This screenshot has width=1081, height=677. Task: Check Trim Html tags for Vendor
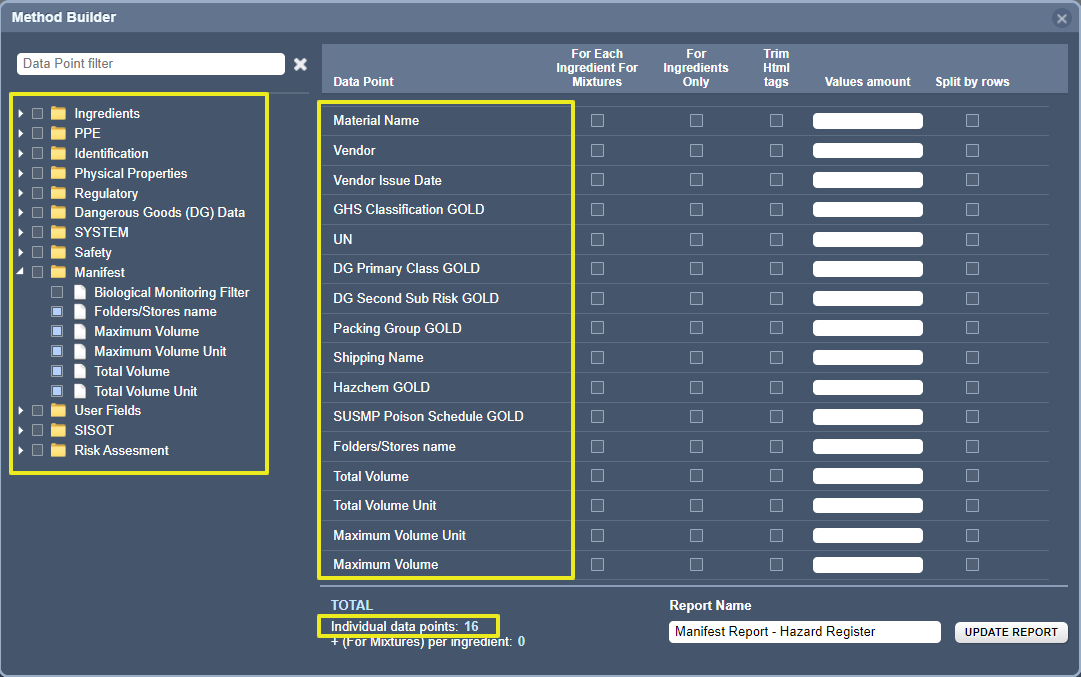tap(776, 150)
